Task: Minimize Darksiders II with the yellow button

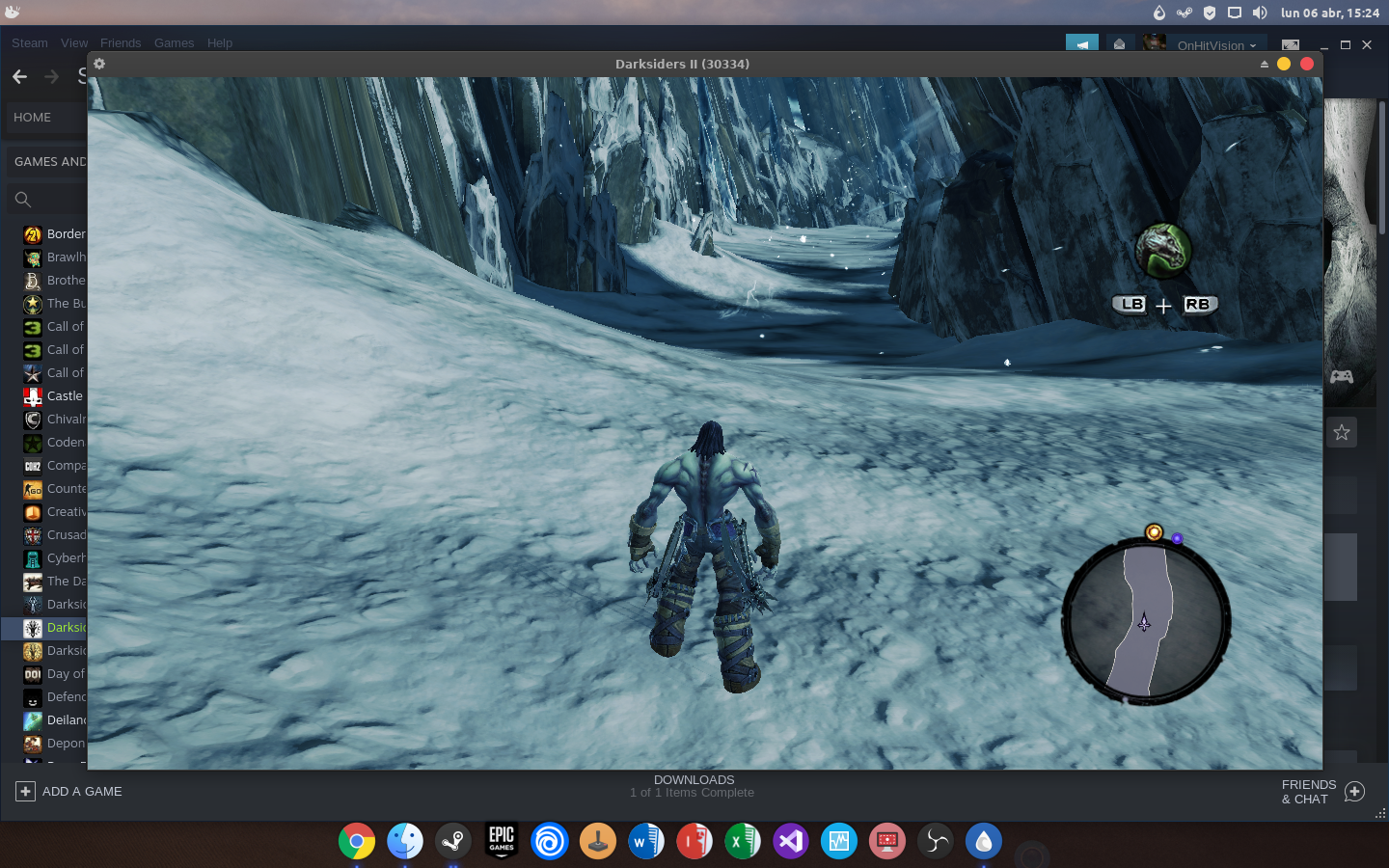Action: point(1284,64)
